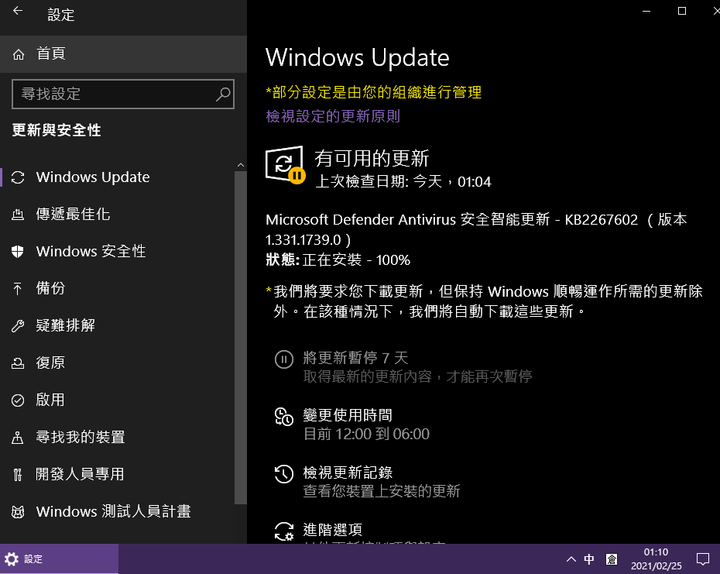Click the Windows 測試人員計畫 cat icon
This screenshot has width=720, height=574.
click(x=17, y=512)
